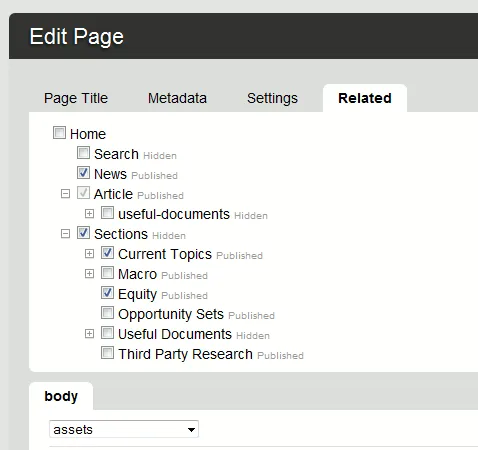
Task: Expand the Current Topics node
Action: click(89, 254)
